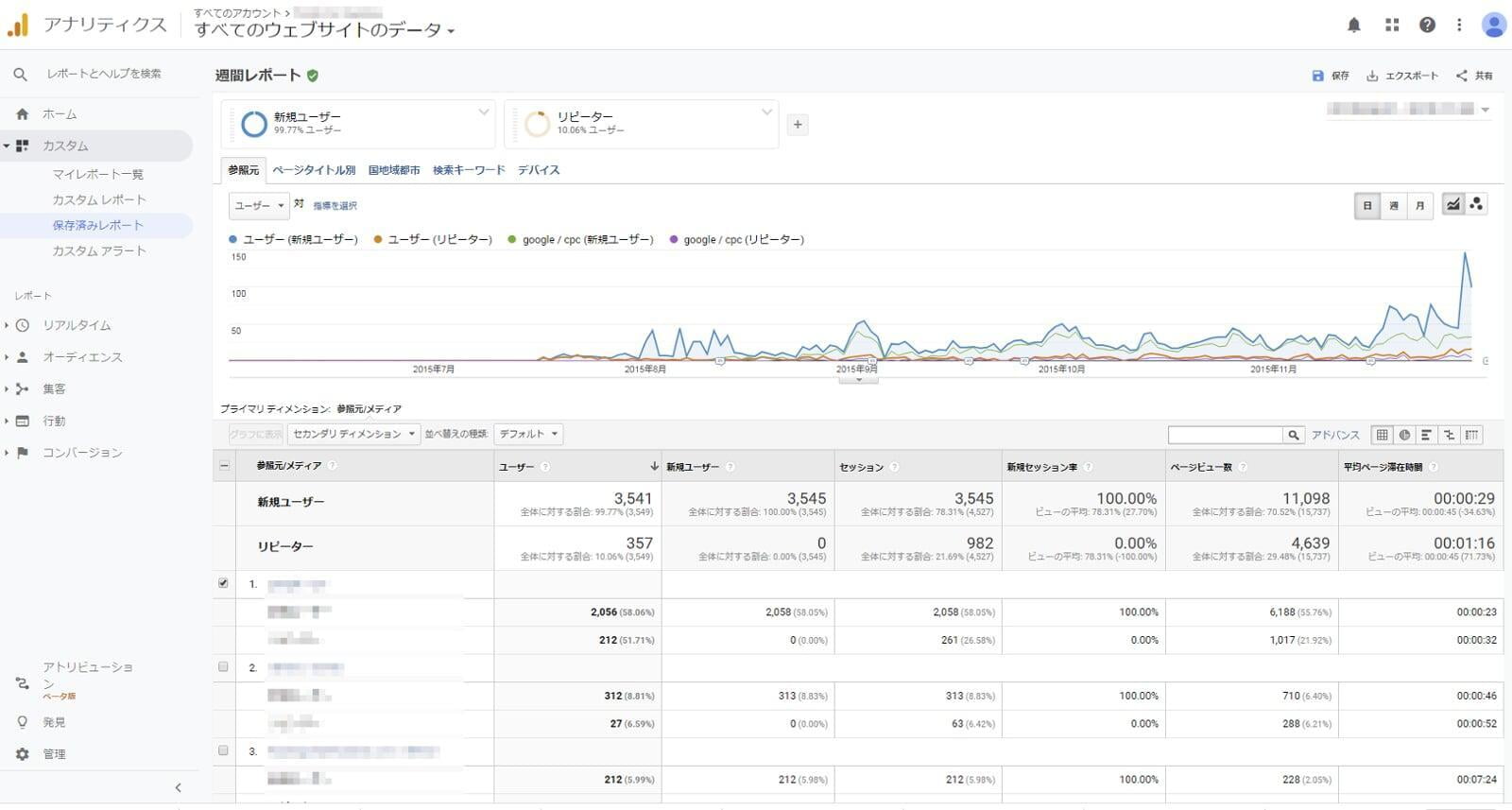The height and width of the screenshot is (810, 1512).
Task: Add a segment with the plus button
Action: click(798, 125)
